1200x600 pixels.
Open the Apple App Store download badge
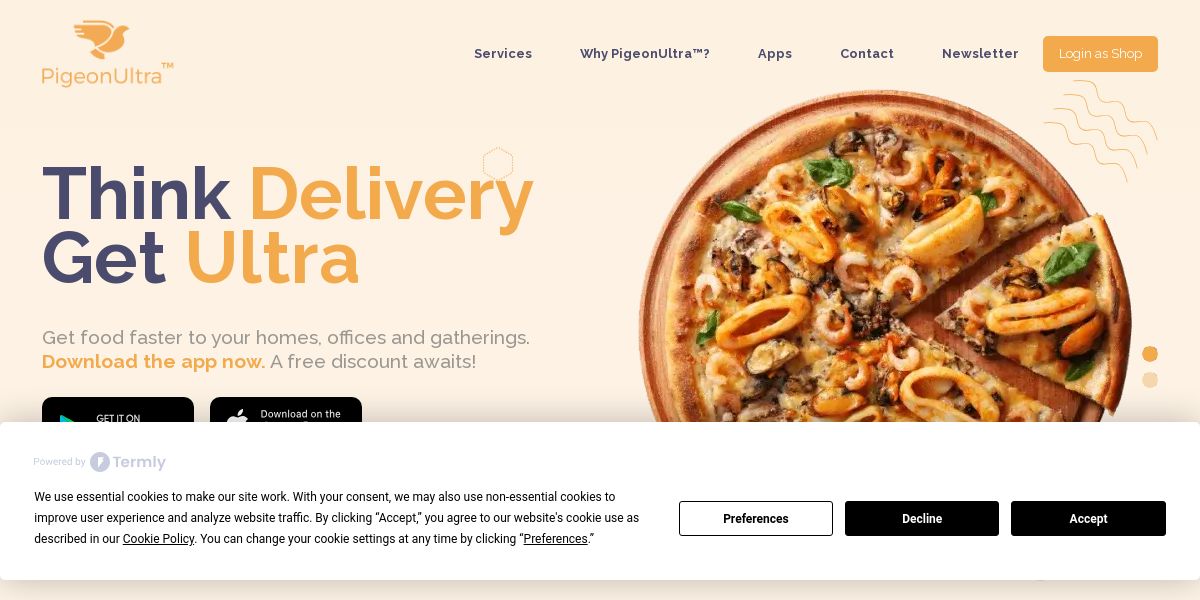[286, 410]
